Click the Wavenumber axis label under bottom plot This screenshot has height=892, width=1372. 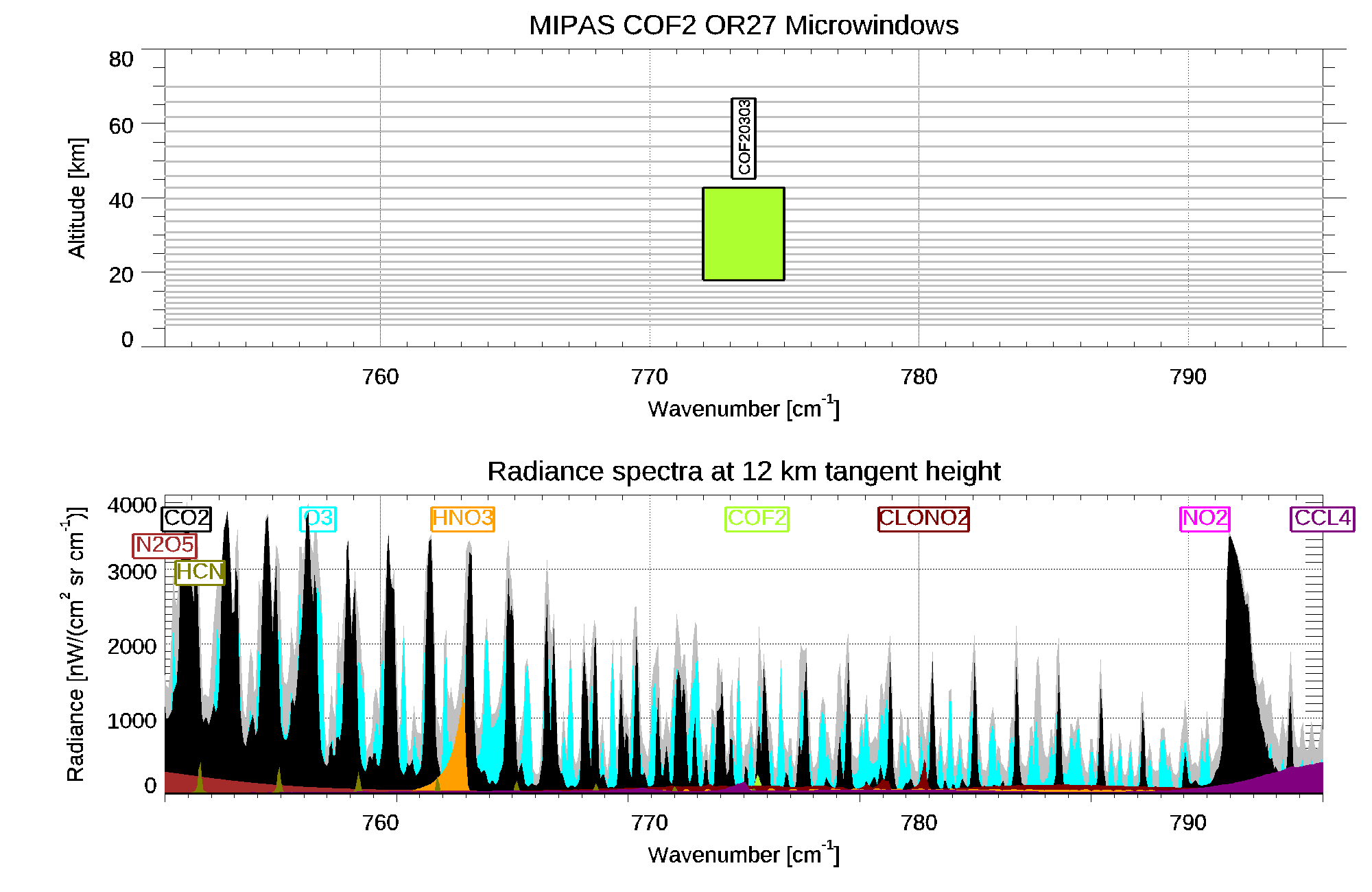coord(744,854)
